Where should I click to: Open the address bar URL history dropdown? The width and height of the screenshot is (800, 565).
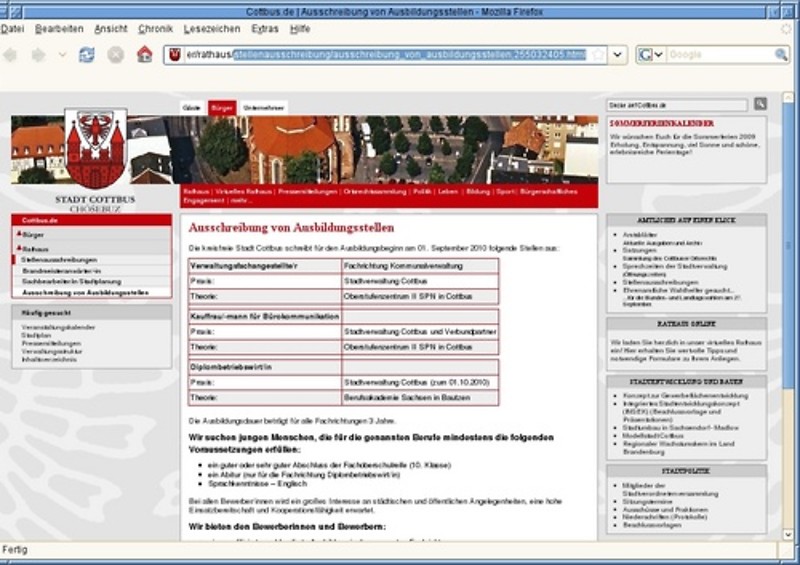(617, 54)
